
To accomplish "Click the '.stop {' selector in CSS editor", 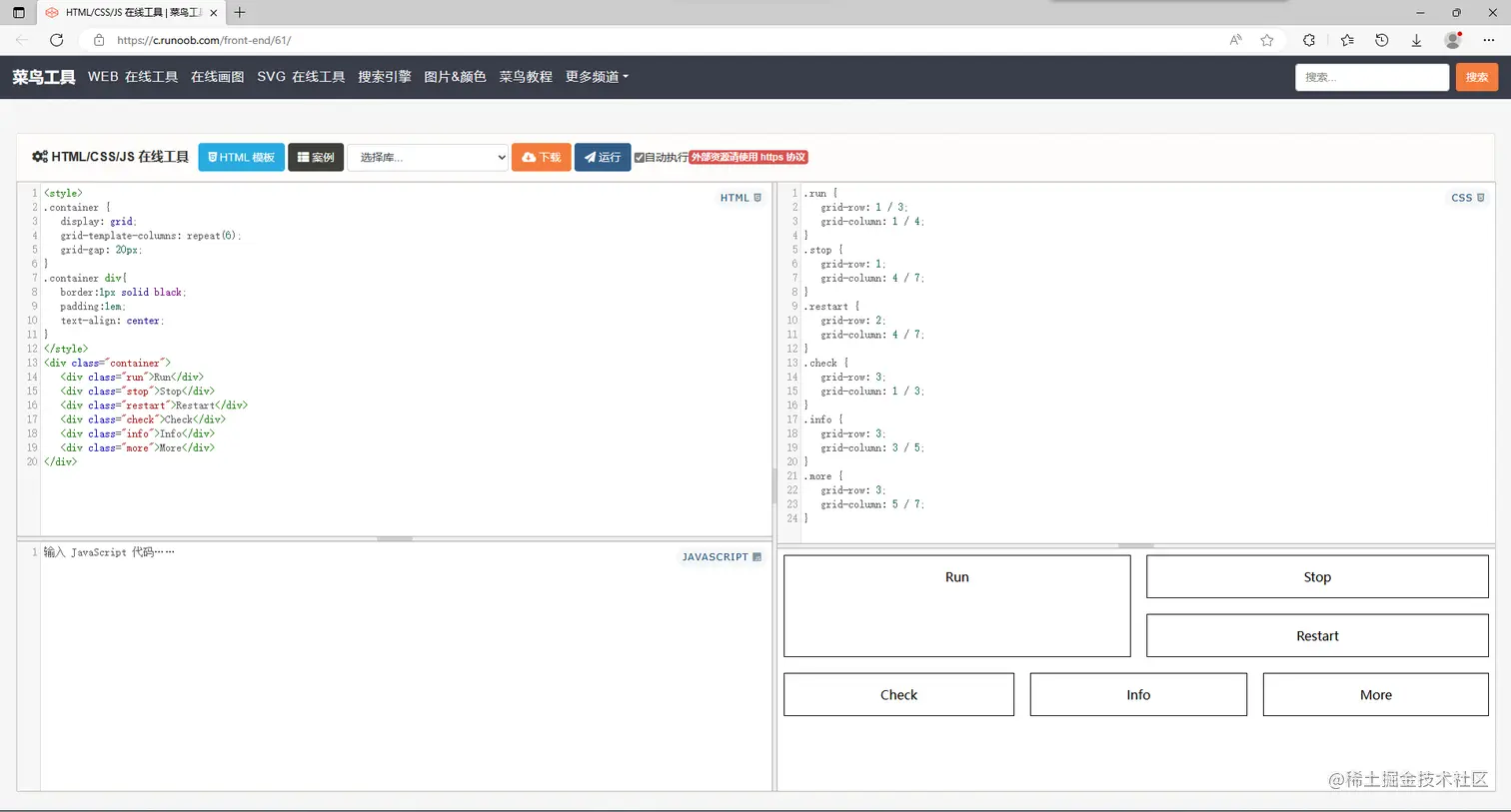I will (x=823, y=250).
